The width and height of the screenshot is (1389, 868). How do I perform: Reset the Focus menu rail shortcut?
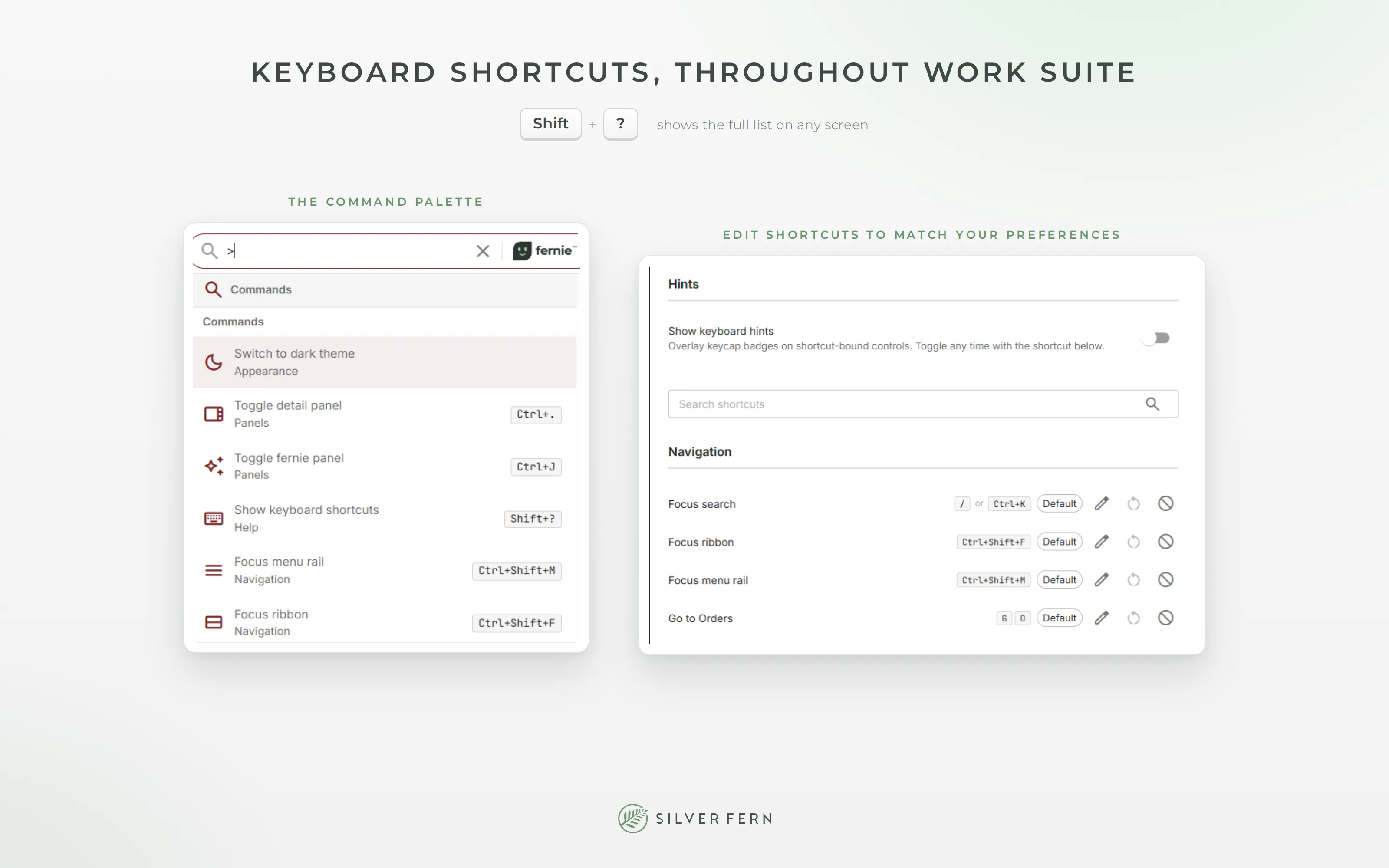point(1133,580)
